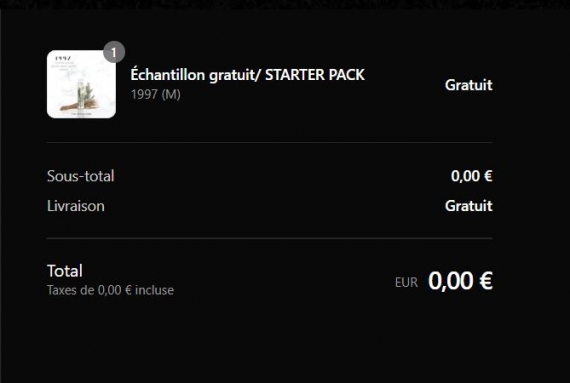Click the quantity badge showing 1
This screenshot has height=383, width=570.
coord(114,52)
